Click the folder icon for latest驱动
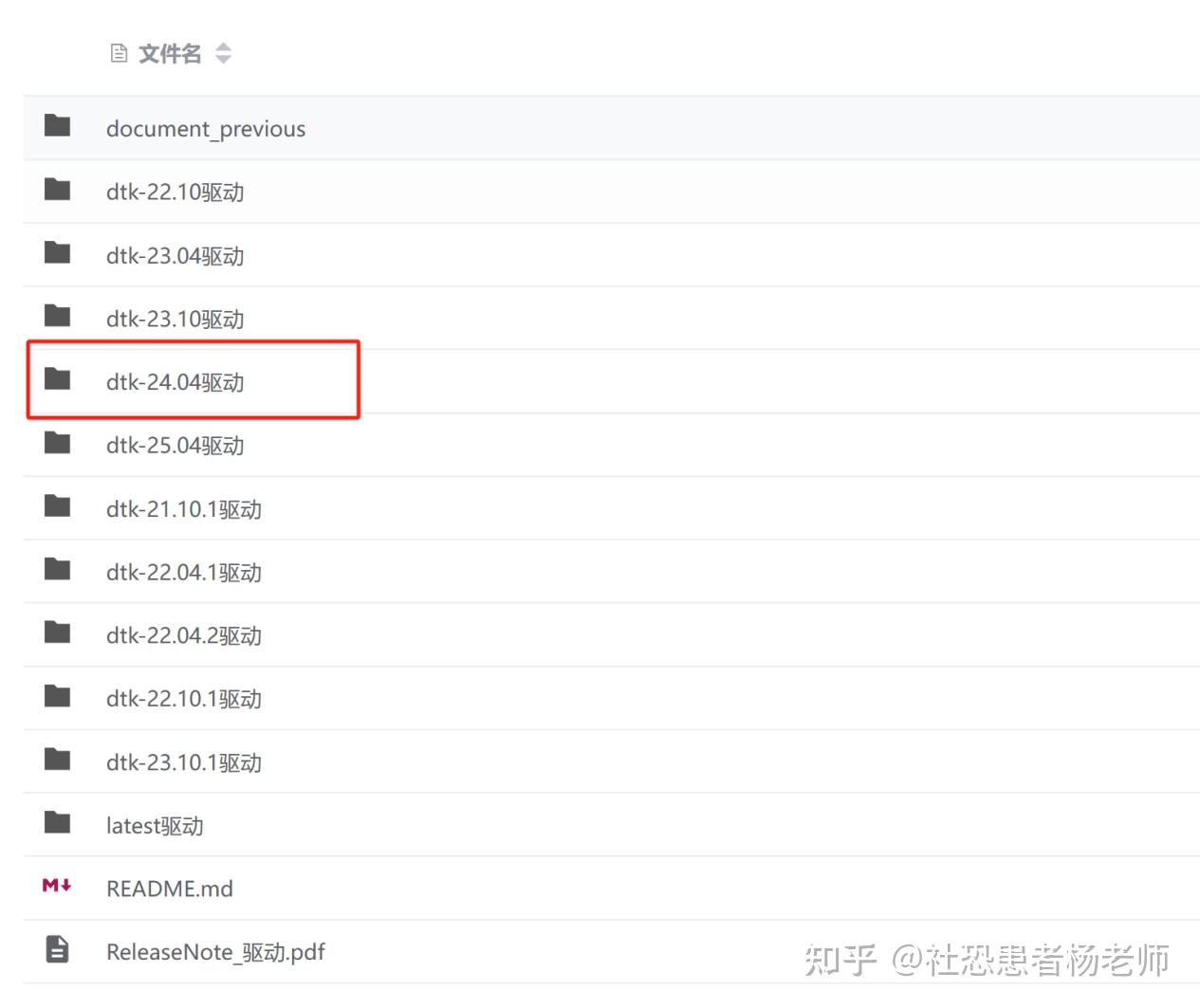 click(x=57, y=823)
